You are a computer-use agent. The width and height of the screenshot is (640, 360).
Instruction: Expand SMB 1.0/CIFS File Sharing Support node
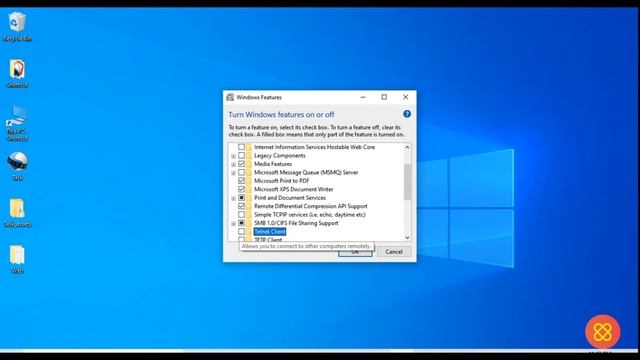tap(233, 224)
